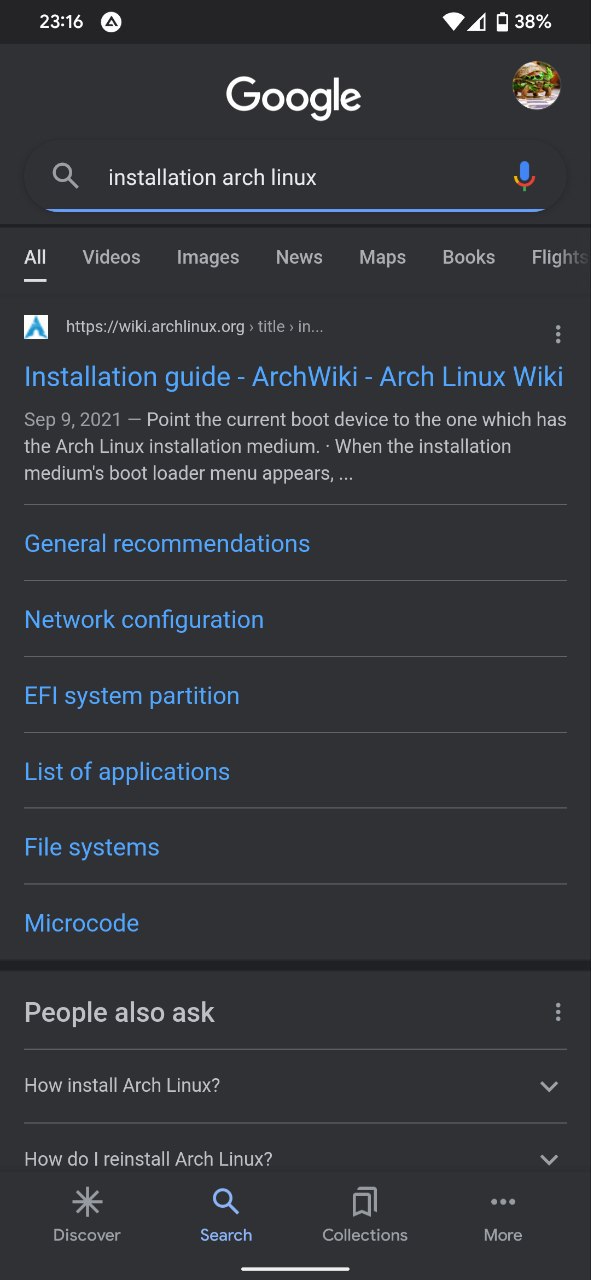Image resolution: width=591 pixels, height=1280 pixels.
Task: Tap the microphone voice search icon
Action: 524,176
